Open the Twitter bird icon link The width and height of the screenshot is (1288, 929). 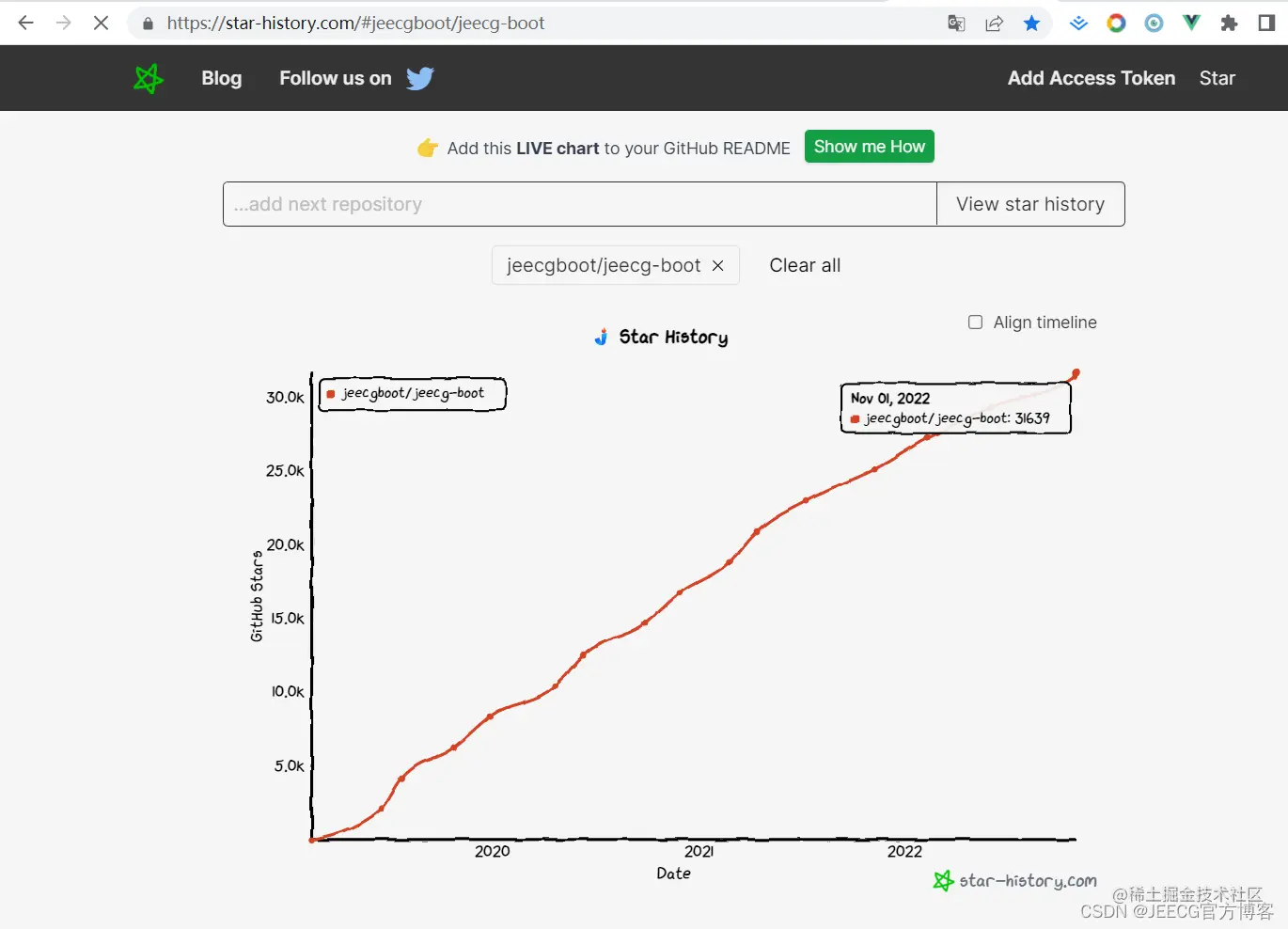click(x=420, y=79)
